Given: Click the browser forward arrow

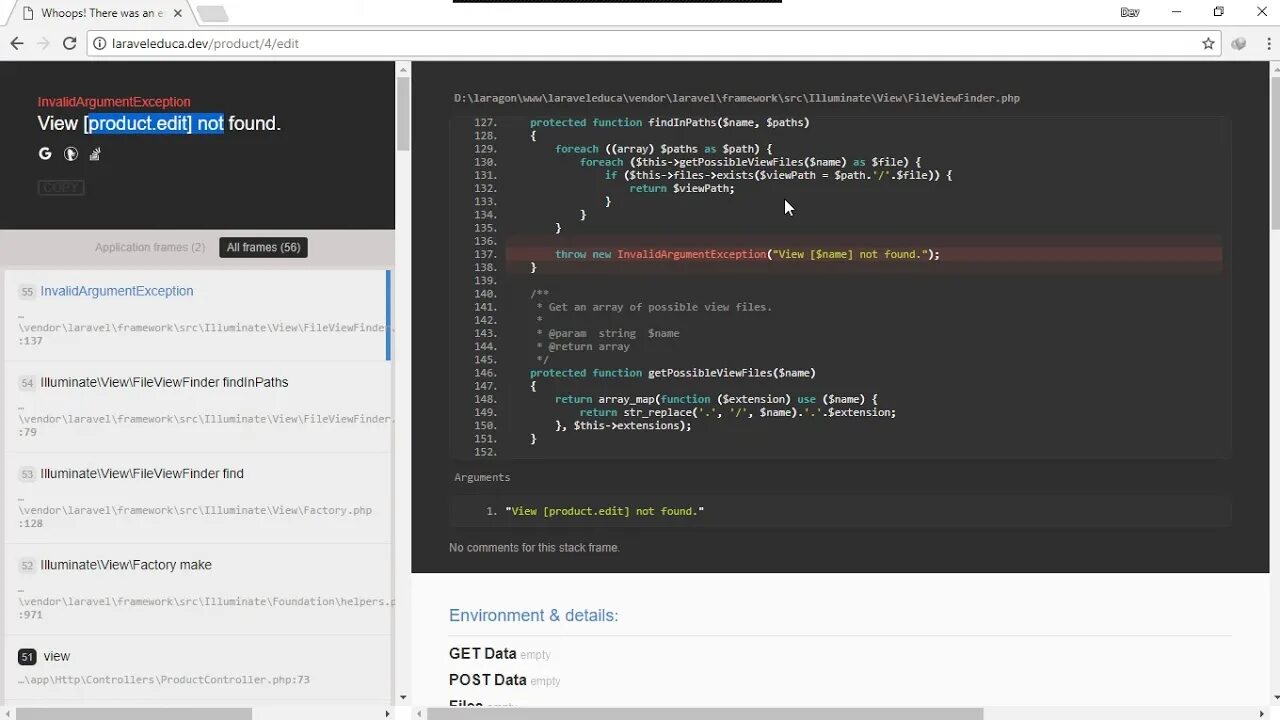Looking at the screenshot, I should click(x=43, y=43).
